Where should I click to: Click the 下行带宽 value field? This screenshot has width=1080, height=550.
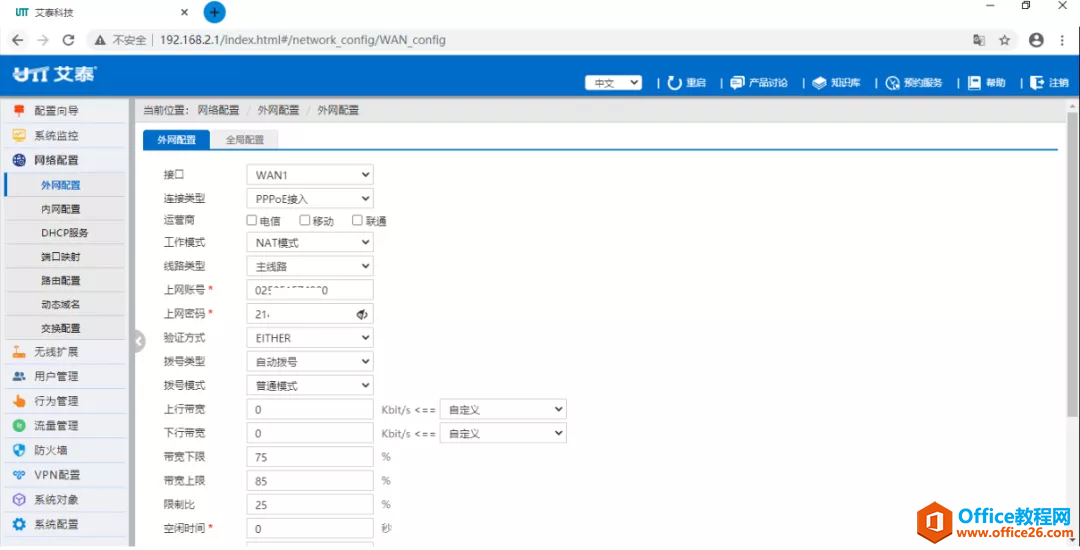coord(310,433)
